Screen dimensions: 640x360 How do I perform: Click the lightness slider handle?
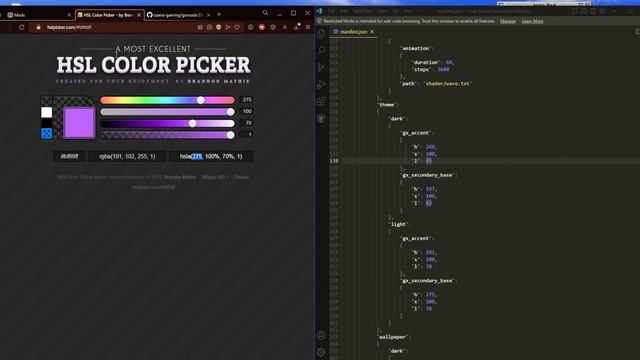[192, 123]
